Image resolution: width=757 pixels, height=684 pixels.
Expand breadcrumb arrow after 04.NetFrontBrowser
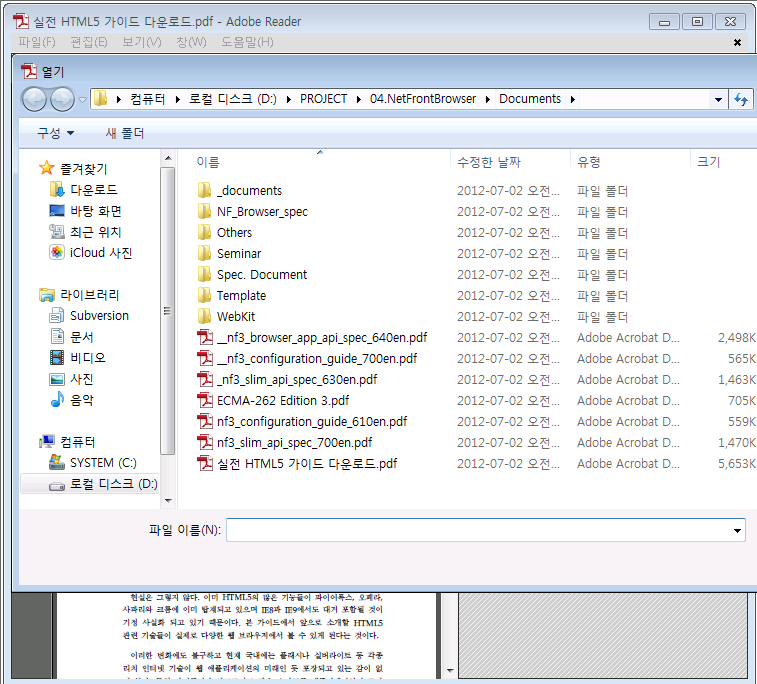pos(488,99)
